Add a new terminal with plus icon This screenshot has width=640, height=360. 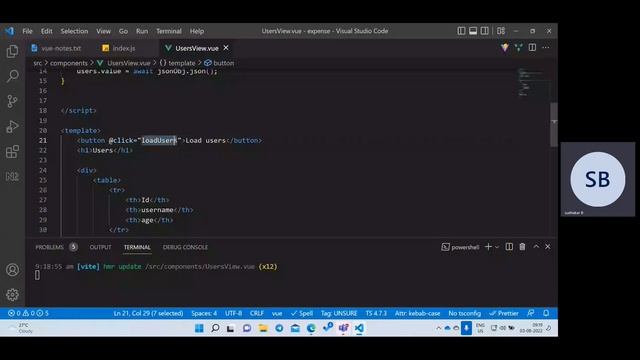click(488, 247)
